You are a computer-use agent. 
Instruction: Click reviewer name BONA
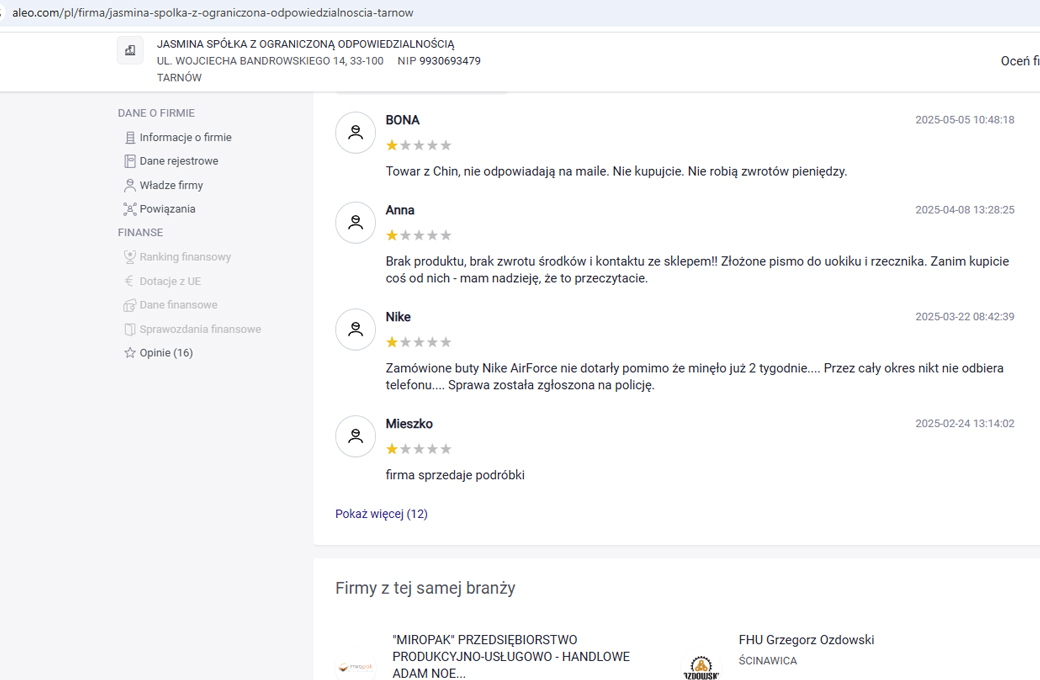pos(403,120)
